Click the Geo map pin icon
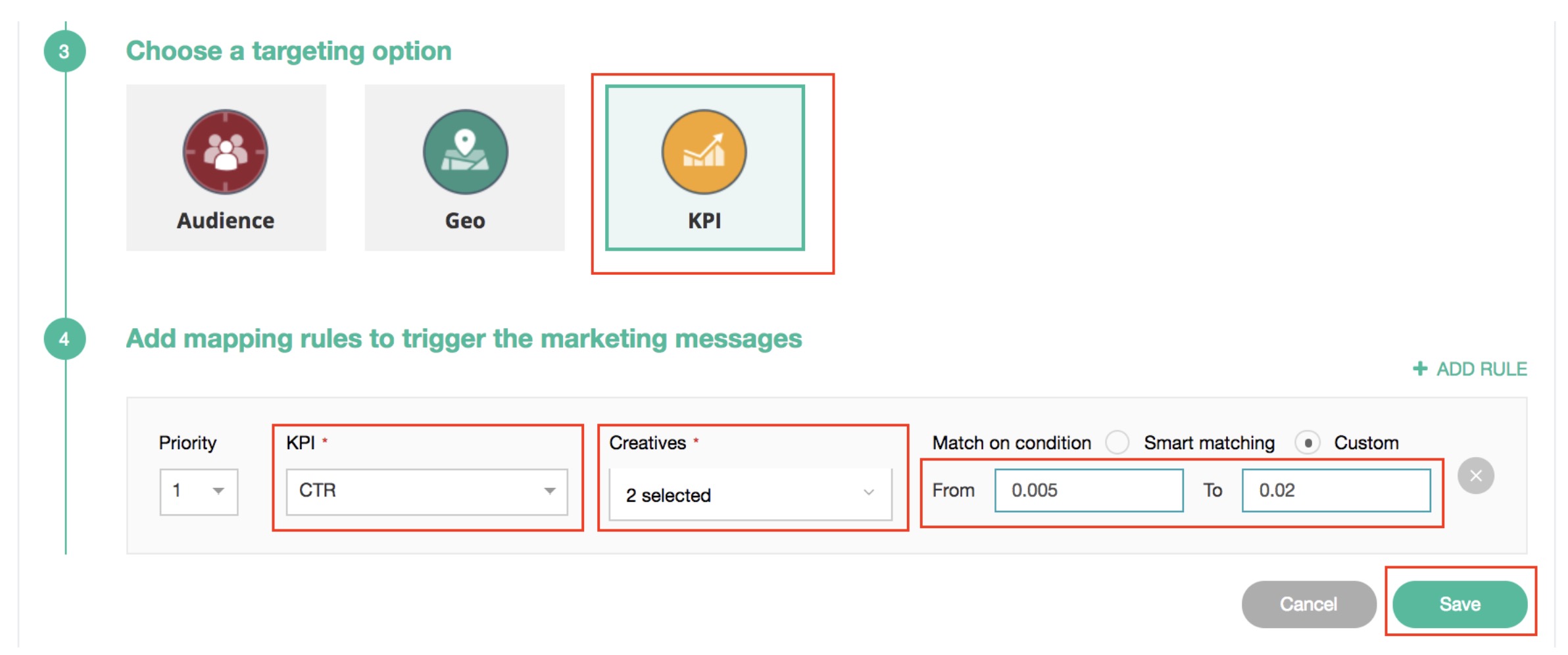Screen dimensions: 1568x655 pos(465,152)
